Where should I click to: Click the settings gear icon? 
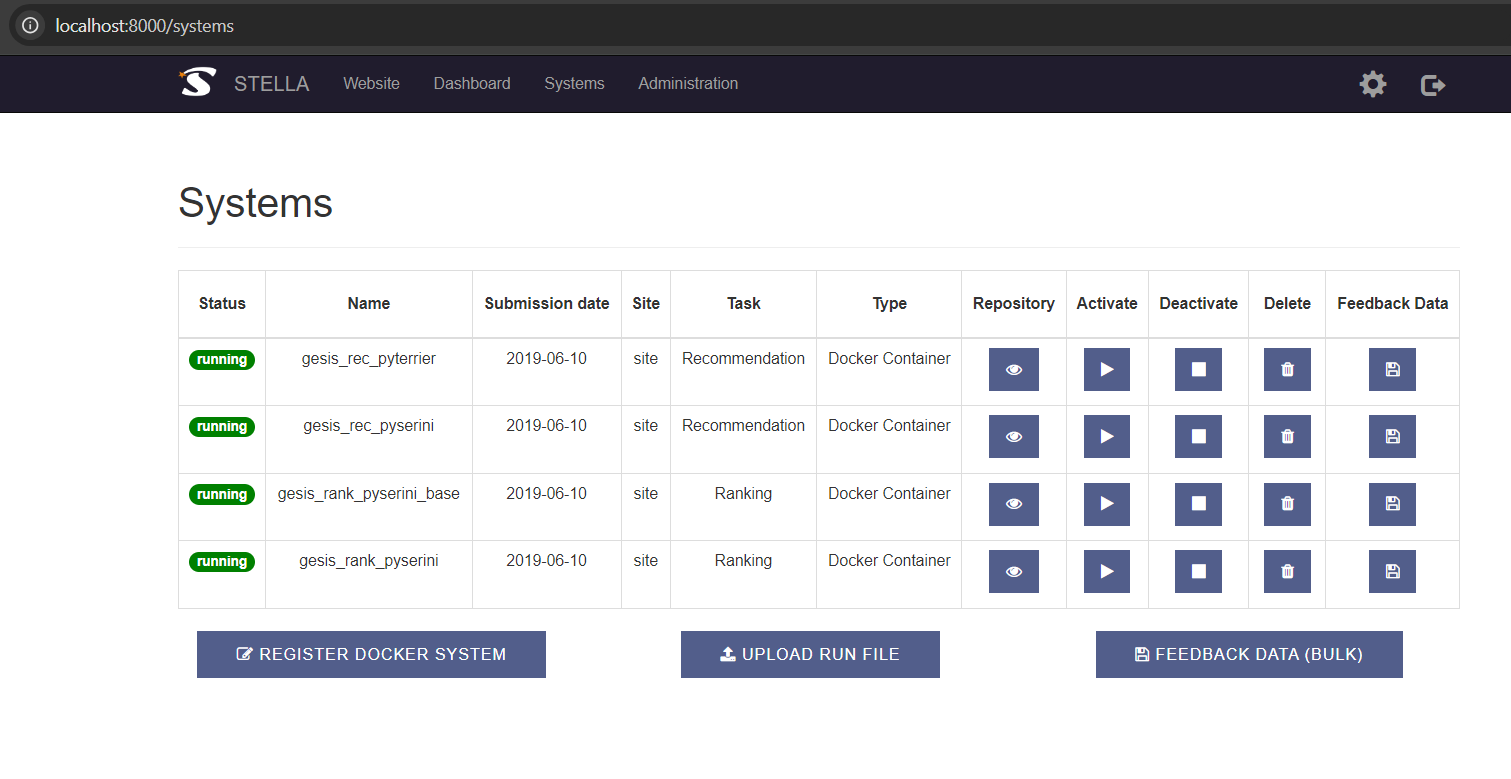(x=1373, y=85)
